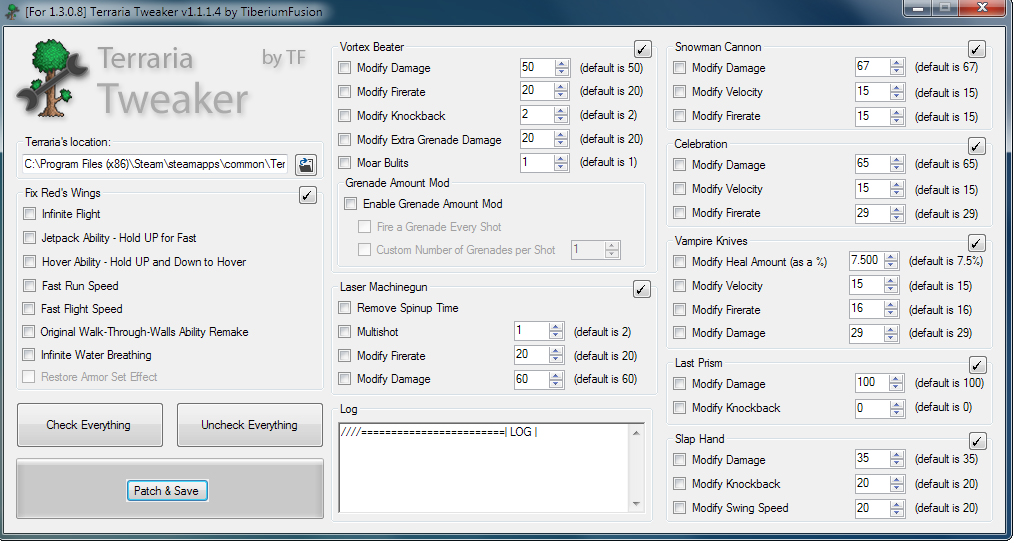Close the Terraria Tweaker window
Image resolution: width=1014 pixels, height=543 pixels.
pos(983,8)
